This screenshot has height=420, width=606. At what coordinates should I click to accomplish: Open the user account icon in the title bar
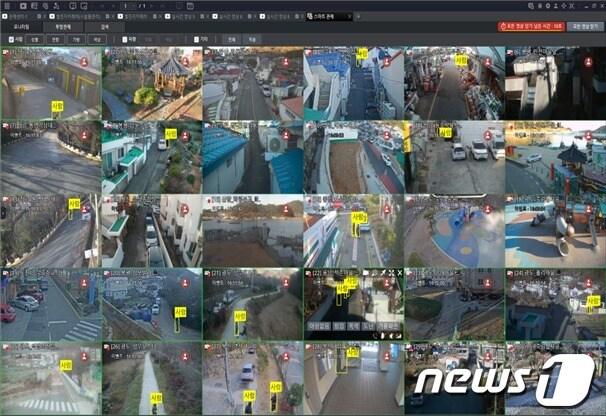(556, 6)
